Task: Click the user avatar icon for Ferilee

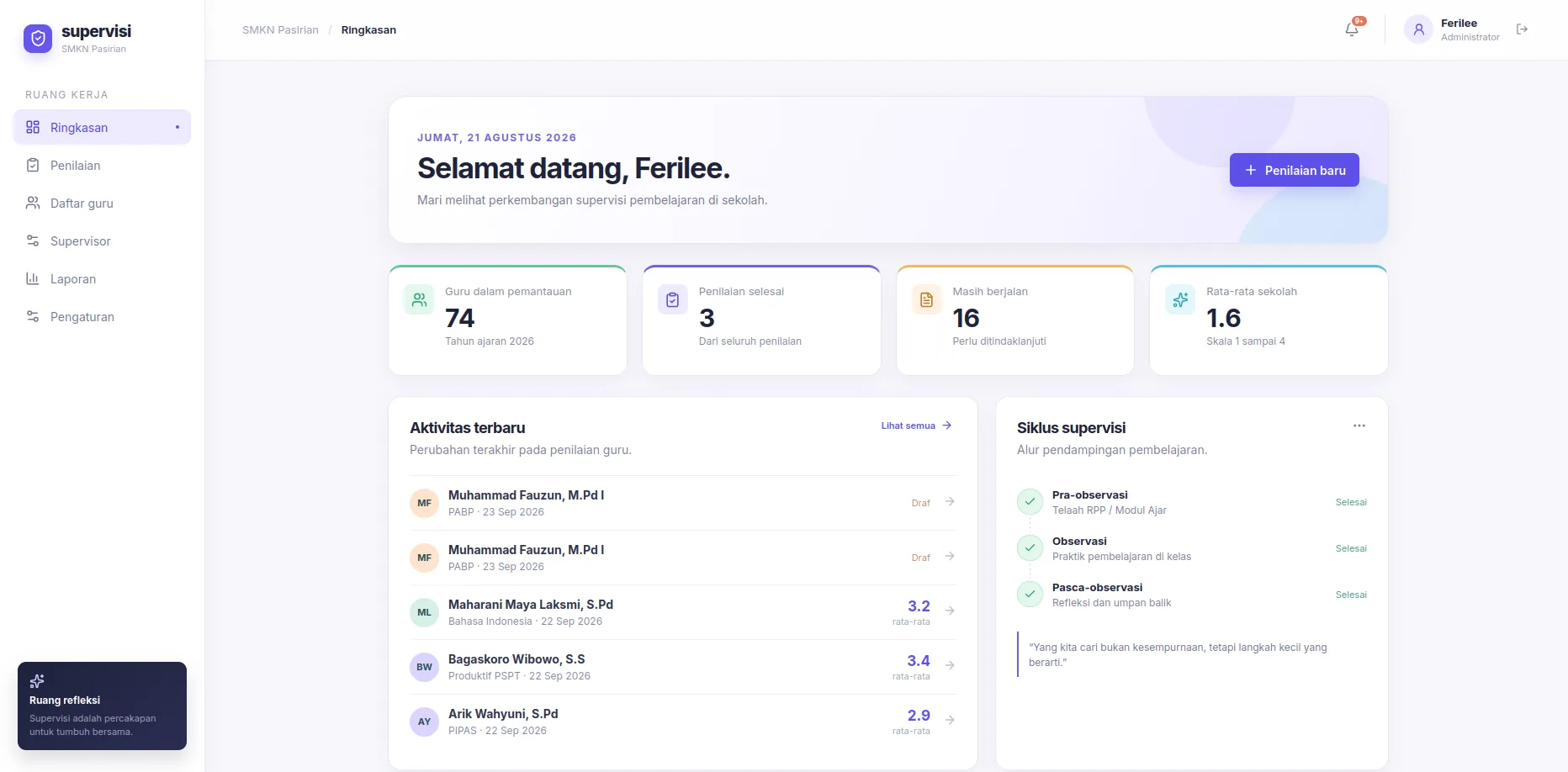Action: tap(1418, 29)
